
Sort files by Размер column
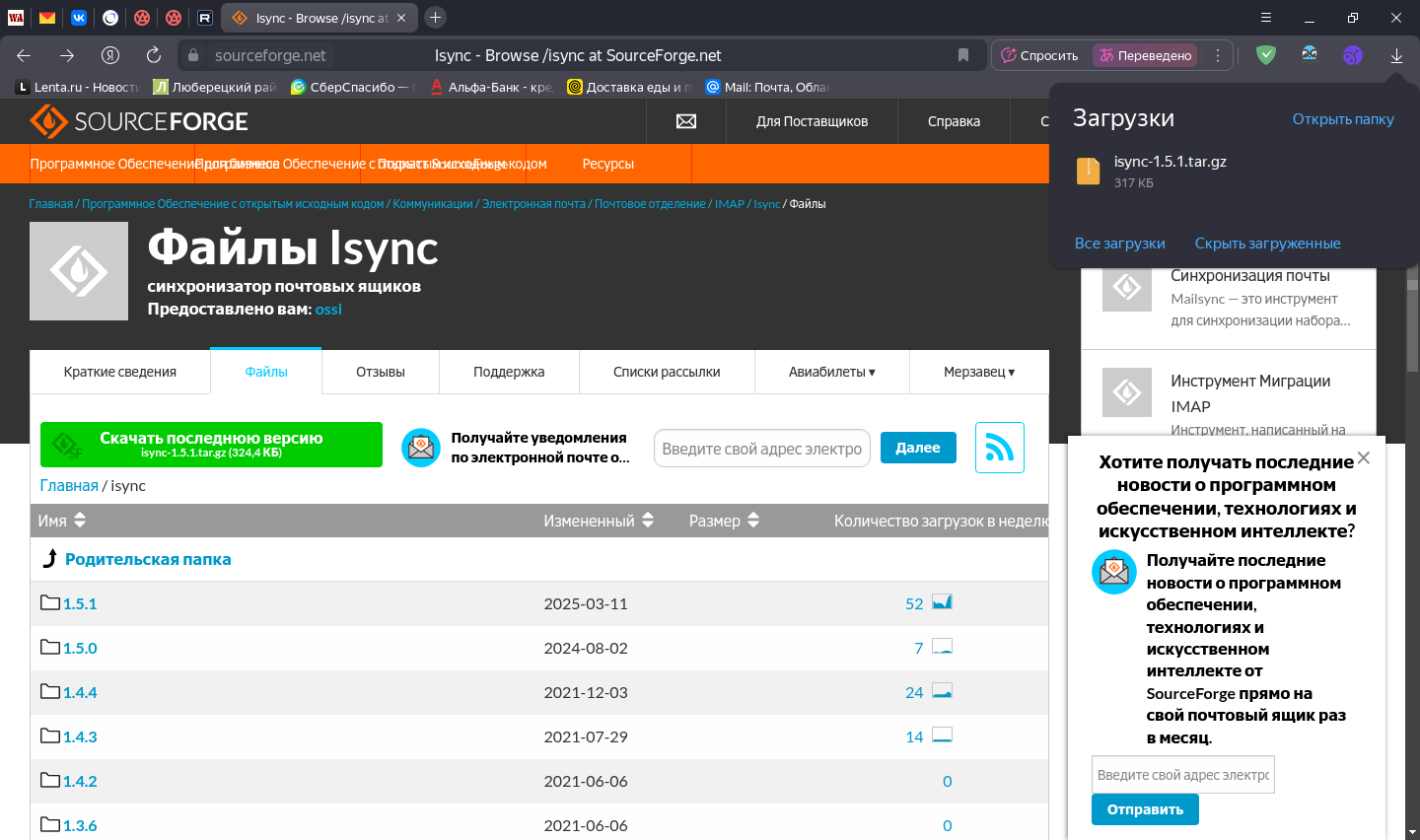(x=723, y=521)
